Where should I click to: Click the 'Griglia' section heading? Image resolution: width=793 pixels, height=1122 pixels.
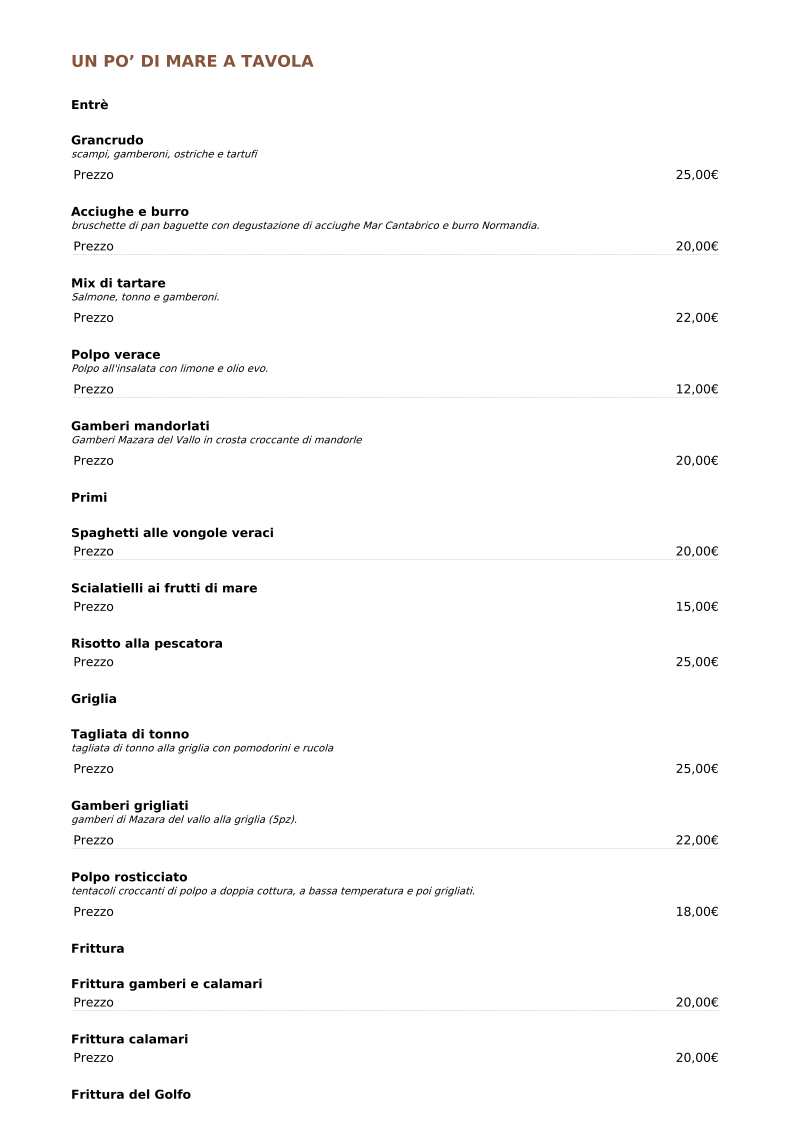(94, 699)
